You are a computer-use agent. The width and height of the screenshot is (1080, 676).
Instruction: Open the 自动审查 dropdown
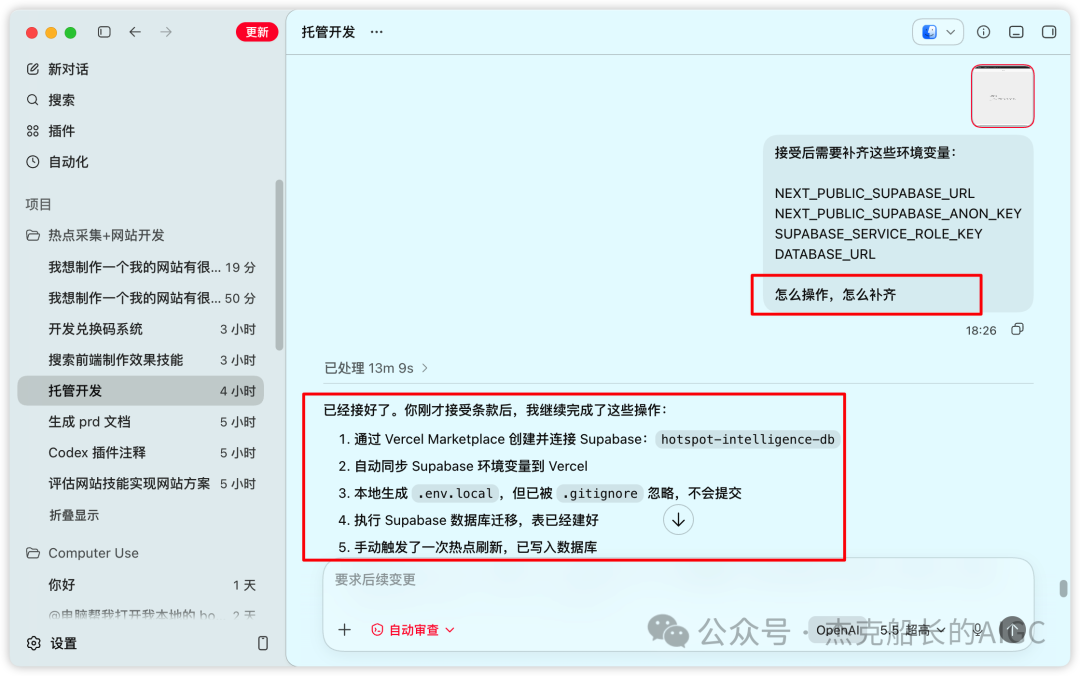point(413,629)
